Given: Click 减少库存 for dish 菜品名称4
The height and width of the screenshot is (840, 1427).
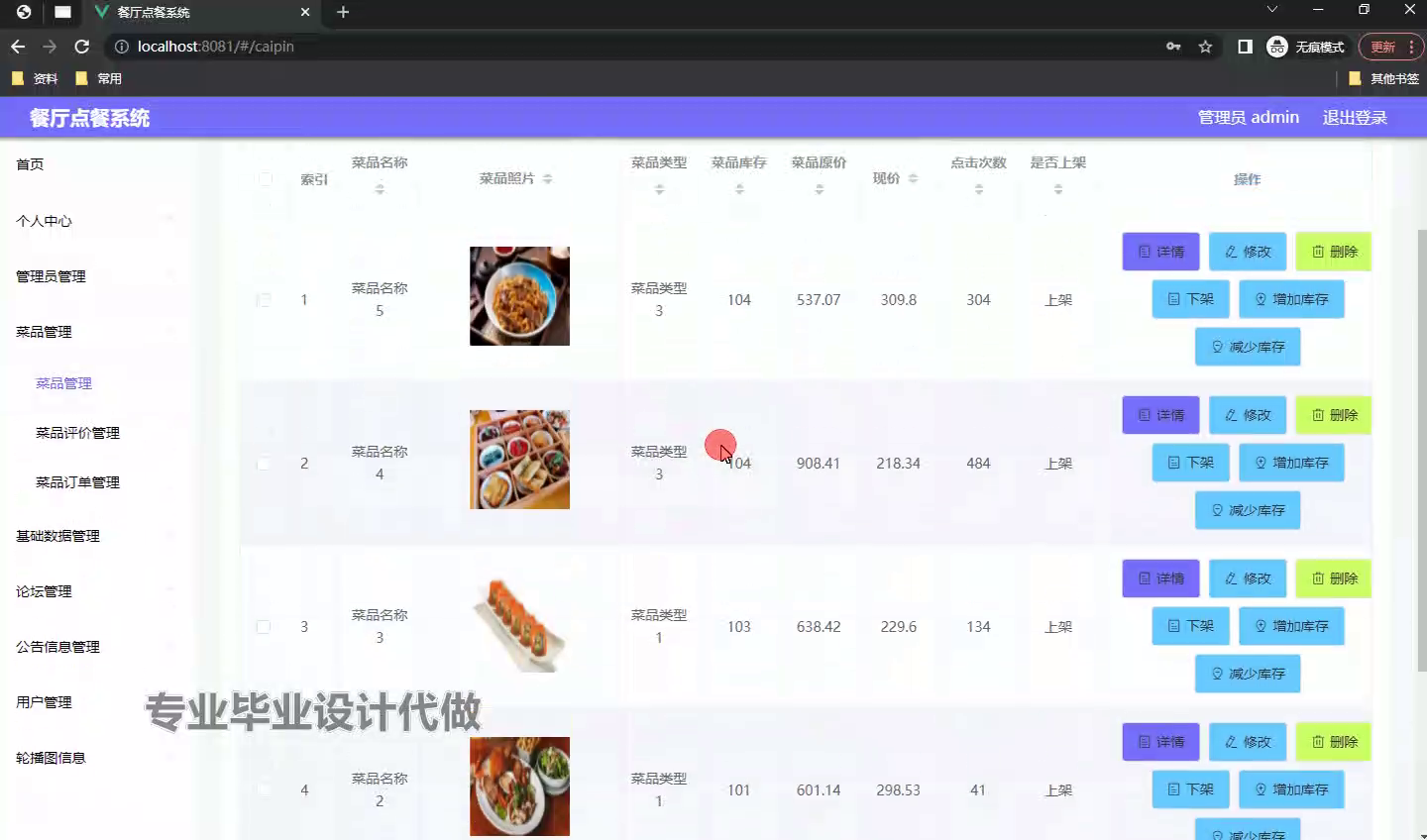Looking at the screenshot, I should pos(1248,510).
